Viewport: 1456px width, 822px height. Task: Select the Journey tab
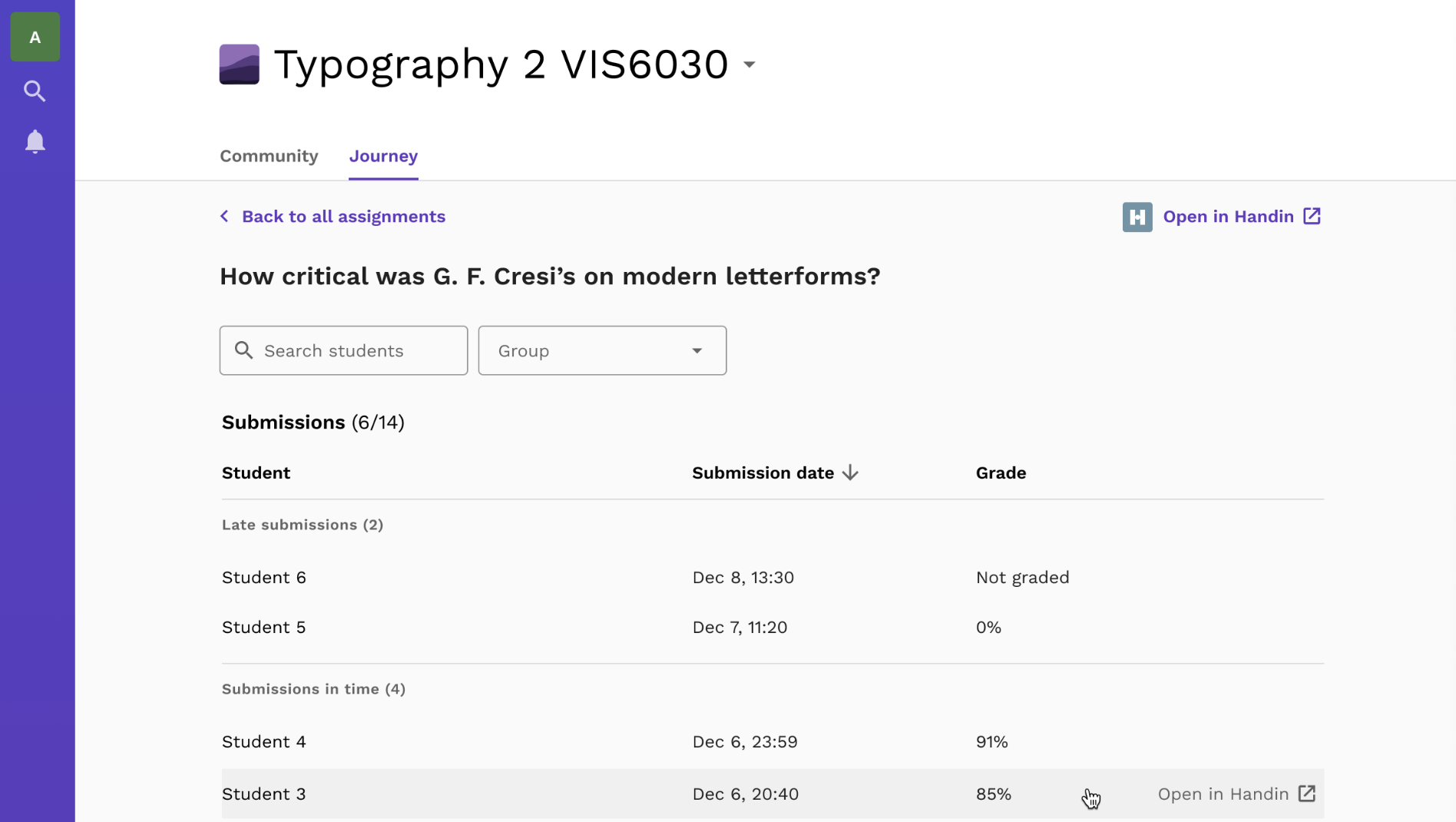(383, 156)
